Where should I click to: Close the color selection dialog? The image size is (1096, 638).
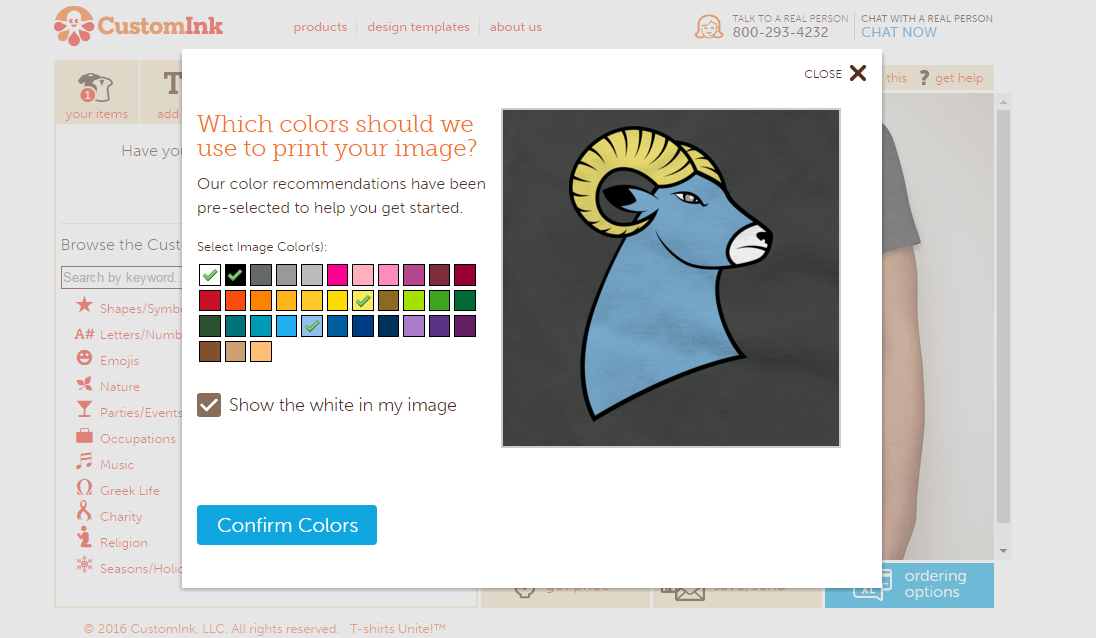pos(857,73)
